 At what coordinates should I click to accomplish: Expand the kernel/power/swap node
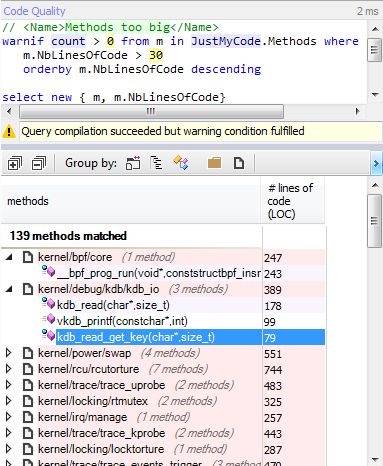click(x=9, y=353)
